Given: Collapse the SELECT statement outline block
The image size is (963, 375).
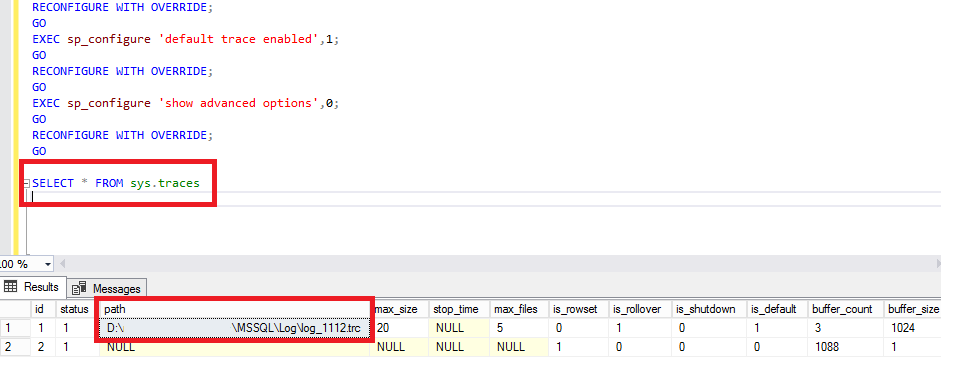Looking at the screenshot, I should 26,183.
